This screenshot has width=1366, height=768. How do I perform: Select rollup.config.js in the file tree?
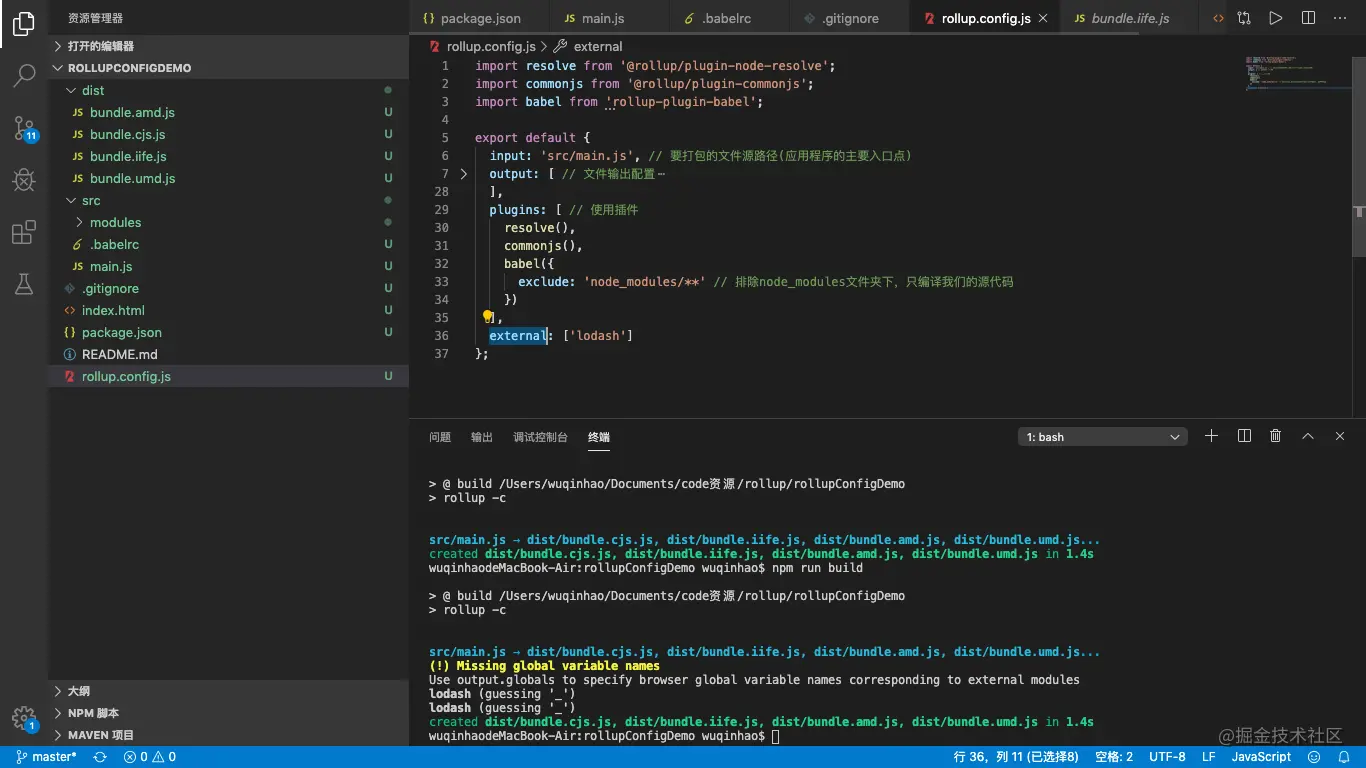(x=228, y=376)
